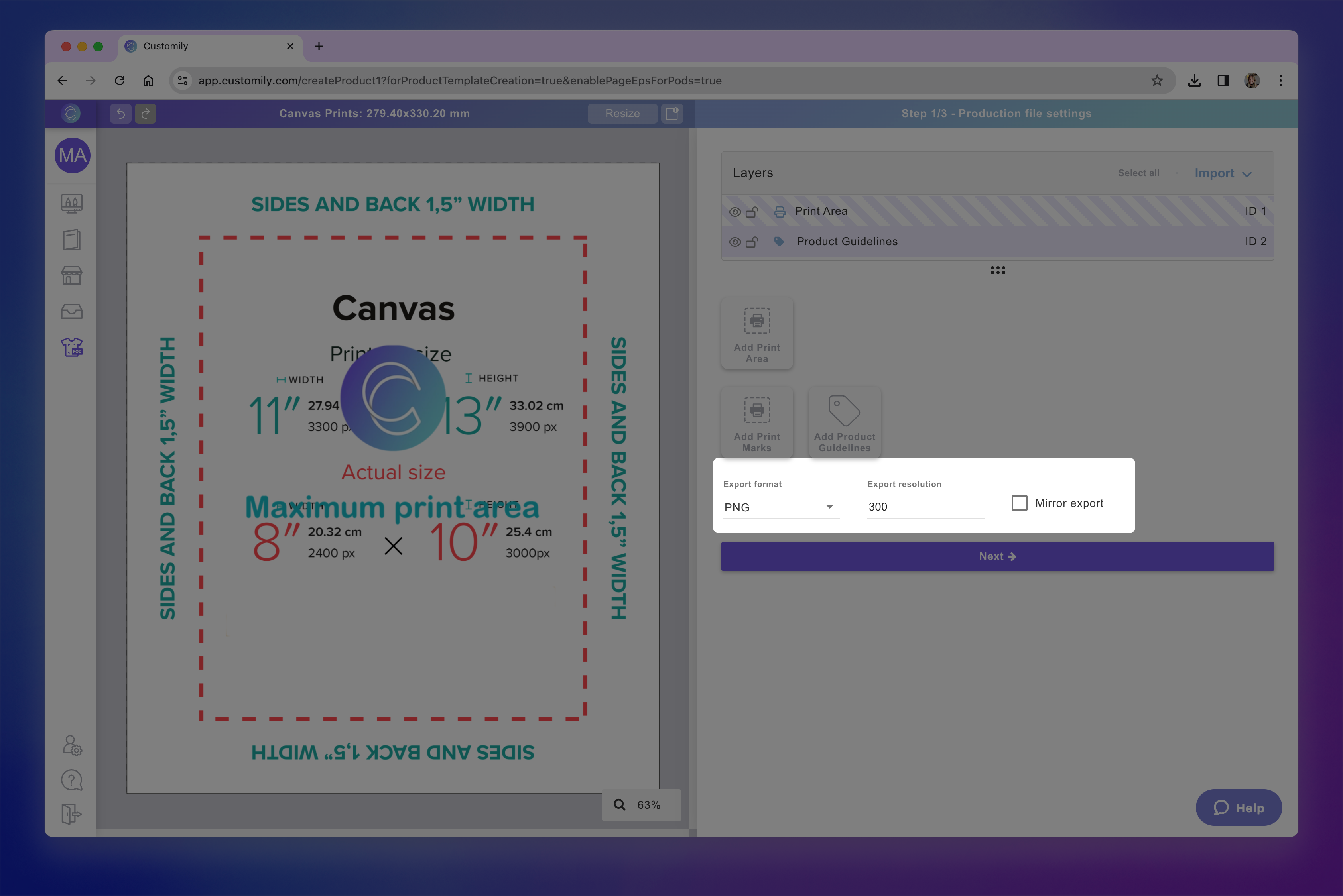Image resolution: width=1343 pixels, height=896 pixels.
Task: Click the help question mark sidebar icon
Action: point(72,780)
